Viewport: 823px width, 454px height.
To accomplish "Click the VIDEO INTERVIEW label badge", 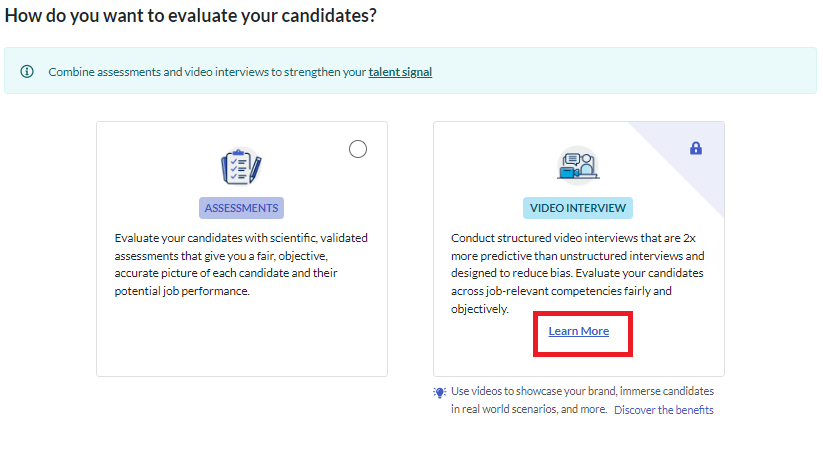I will (578, 208).
